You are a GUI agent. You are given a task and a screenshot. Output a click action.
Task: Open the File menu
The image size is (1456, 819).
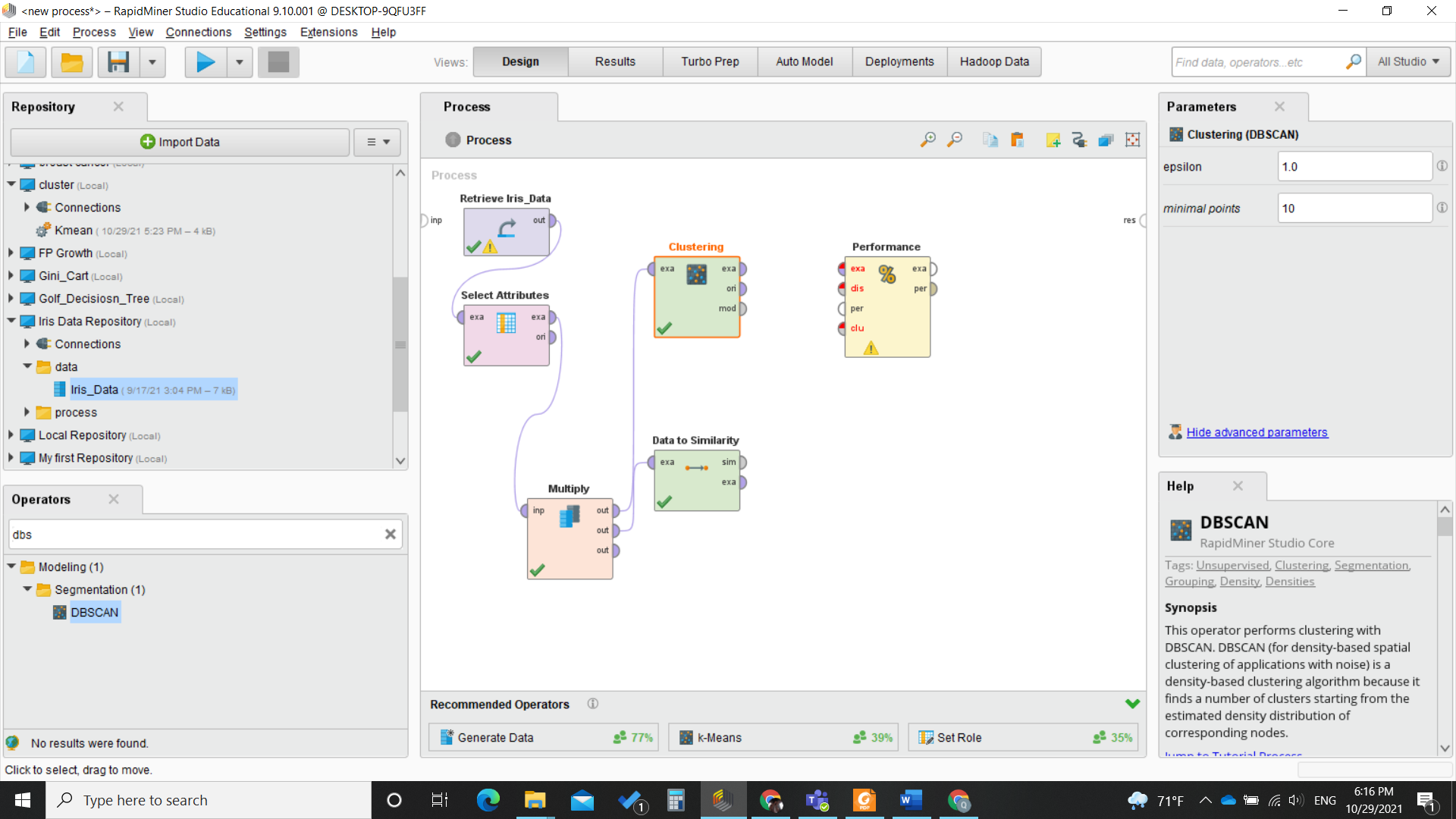17,32
